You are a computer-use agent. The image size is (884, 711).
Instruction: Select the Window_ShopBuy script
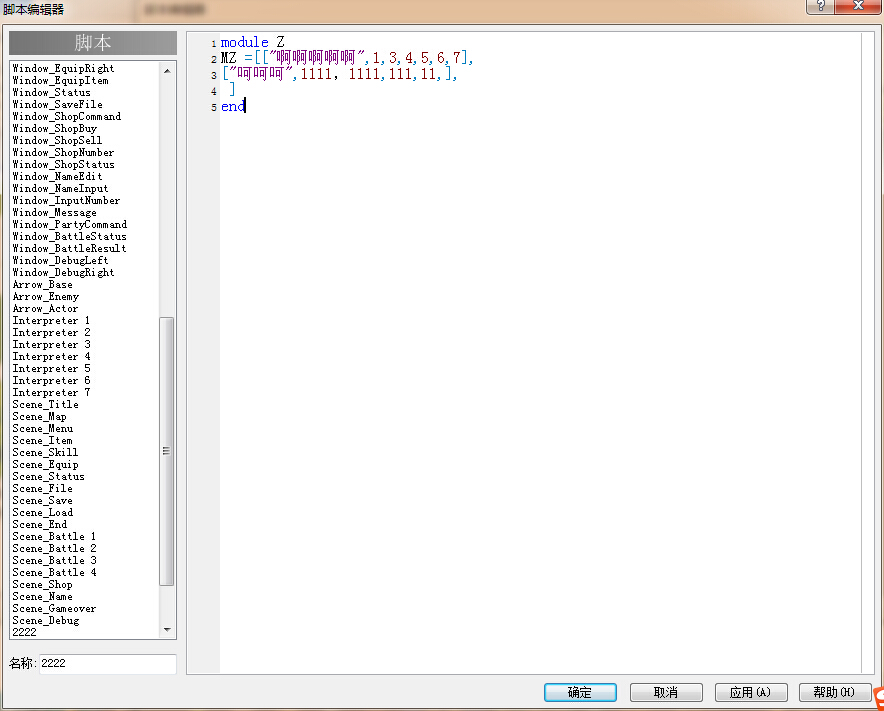click(55, 129)
